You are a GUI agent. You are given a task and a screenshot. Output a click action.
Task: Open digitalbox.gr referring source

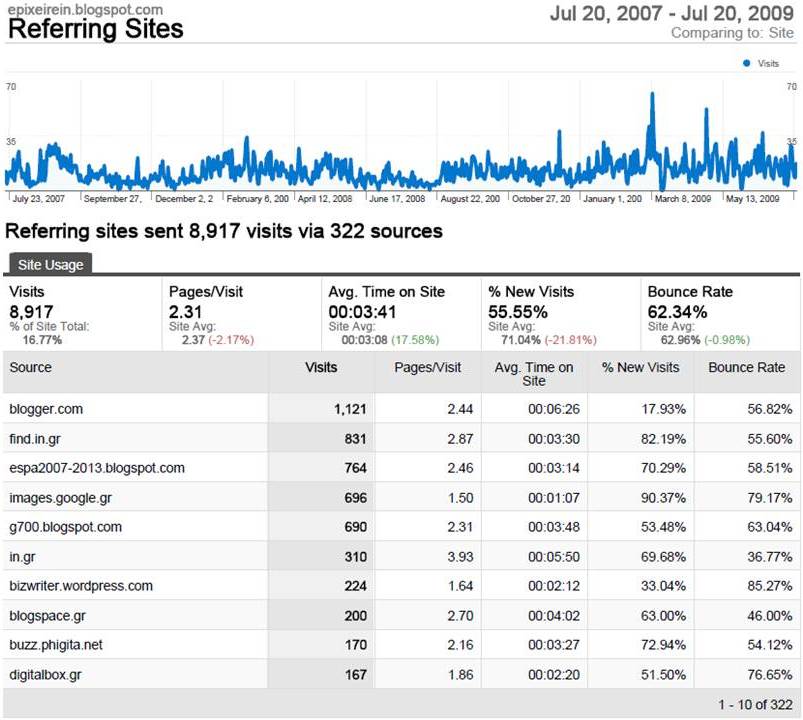click(45, 675)
